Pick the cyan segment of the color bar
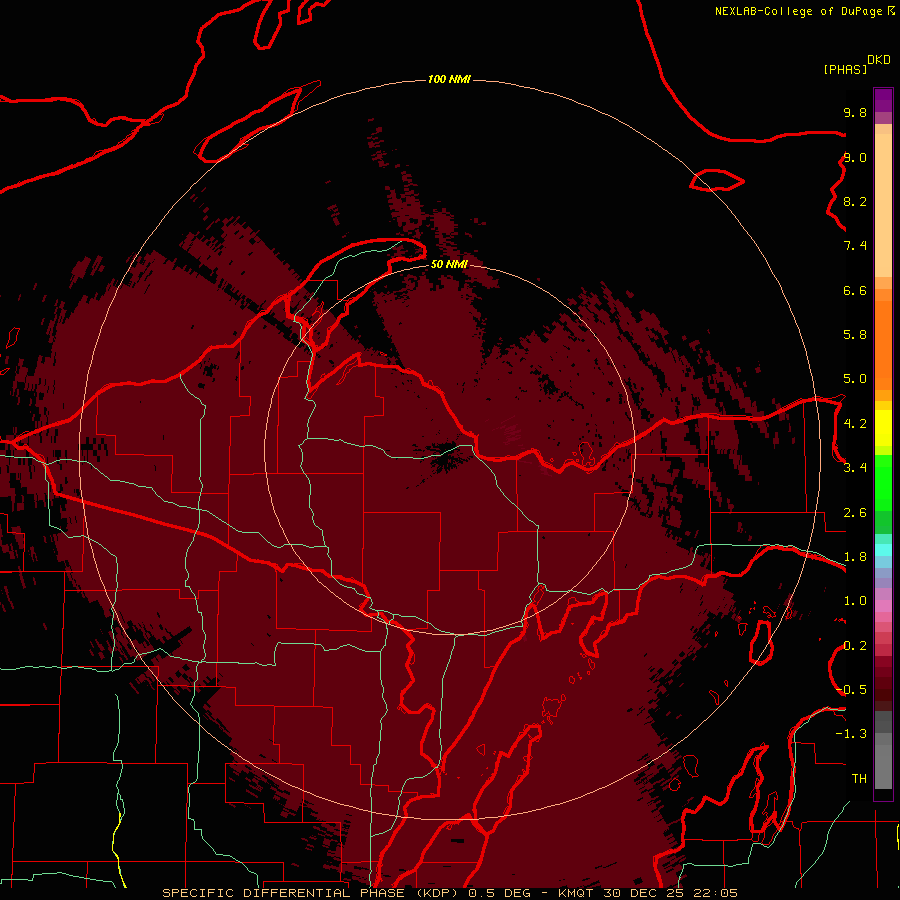The image size is (900, 900). coord(883,549)
